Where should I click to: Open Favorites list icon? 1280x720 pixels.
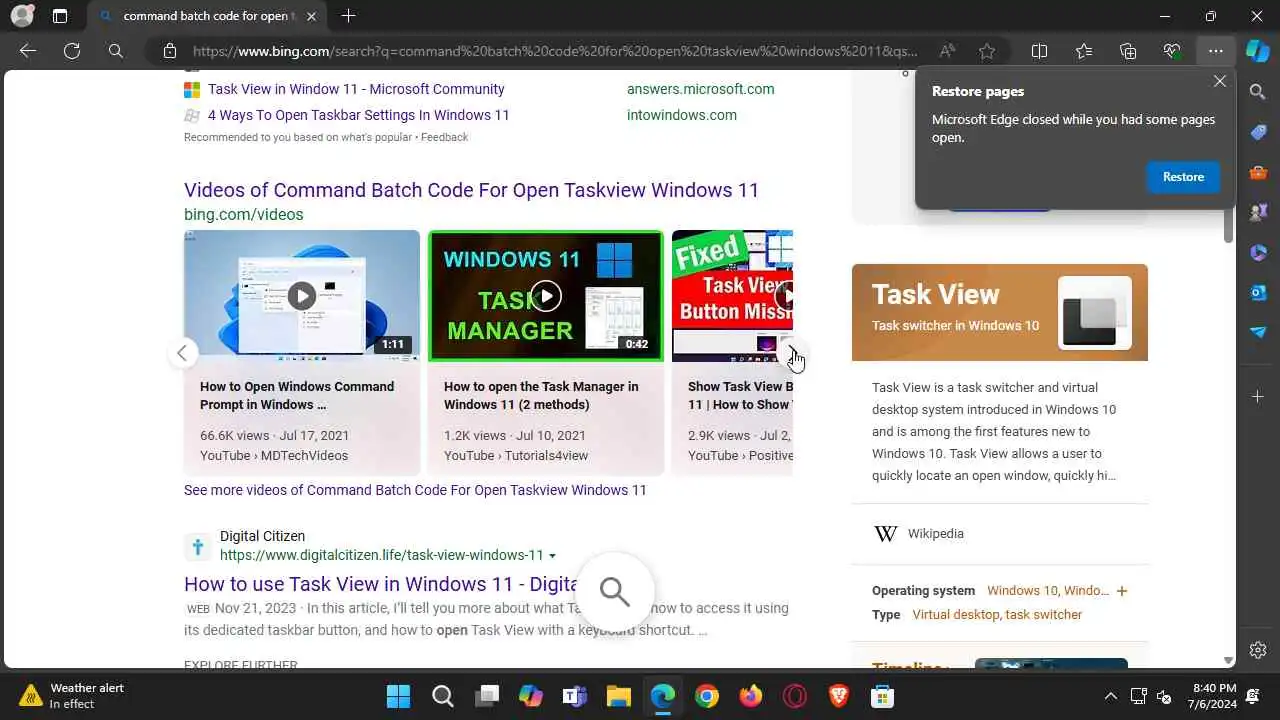(x=1084, y=51)
